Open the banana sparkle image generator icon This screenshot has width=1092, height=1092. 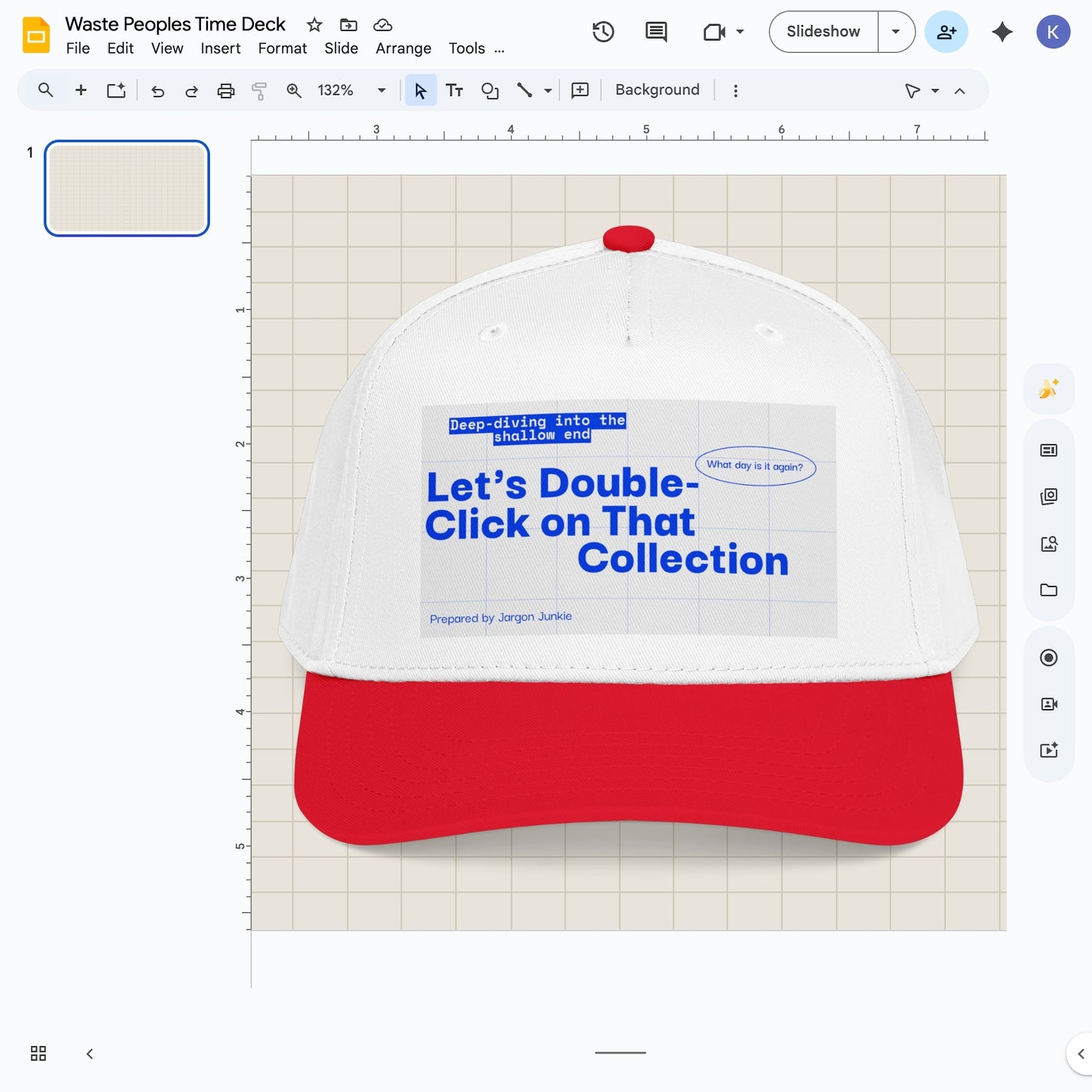point(1049,388)
